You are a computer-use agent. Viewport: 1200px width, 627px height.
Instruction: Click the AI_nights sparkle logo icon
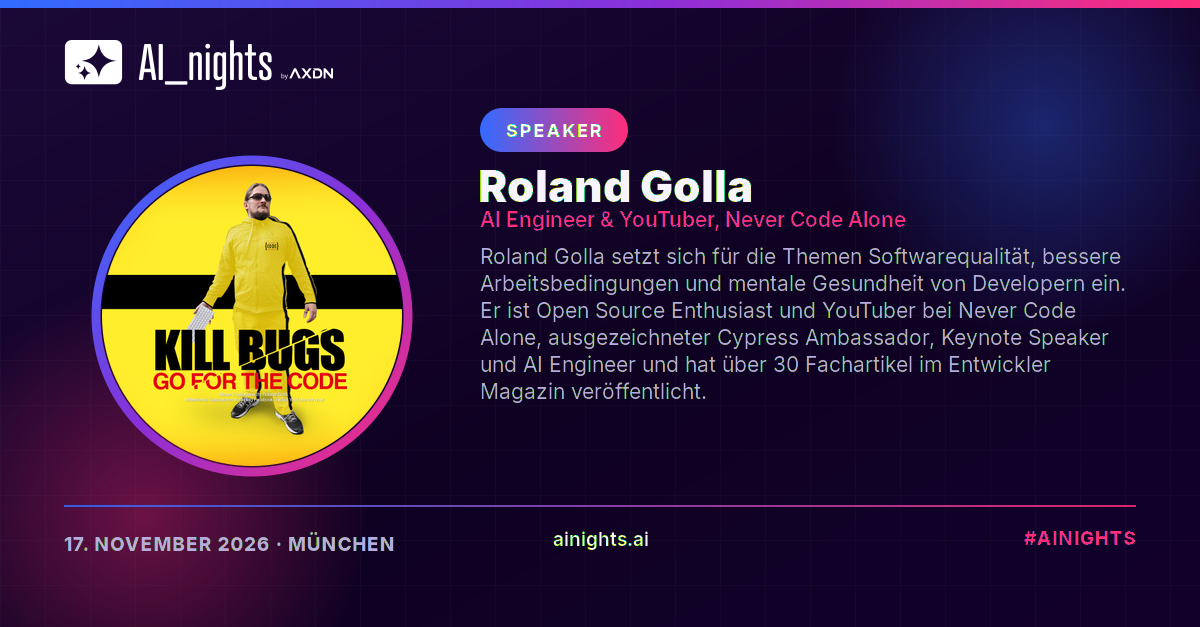click(x=93, y=62)
